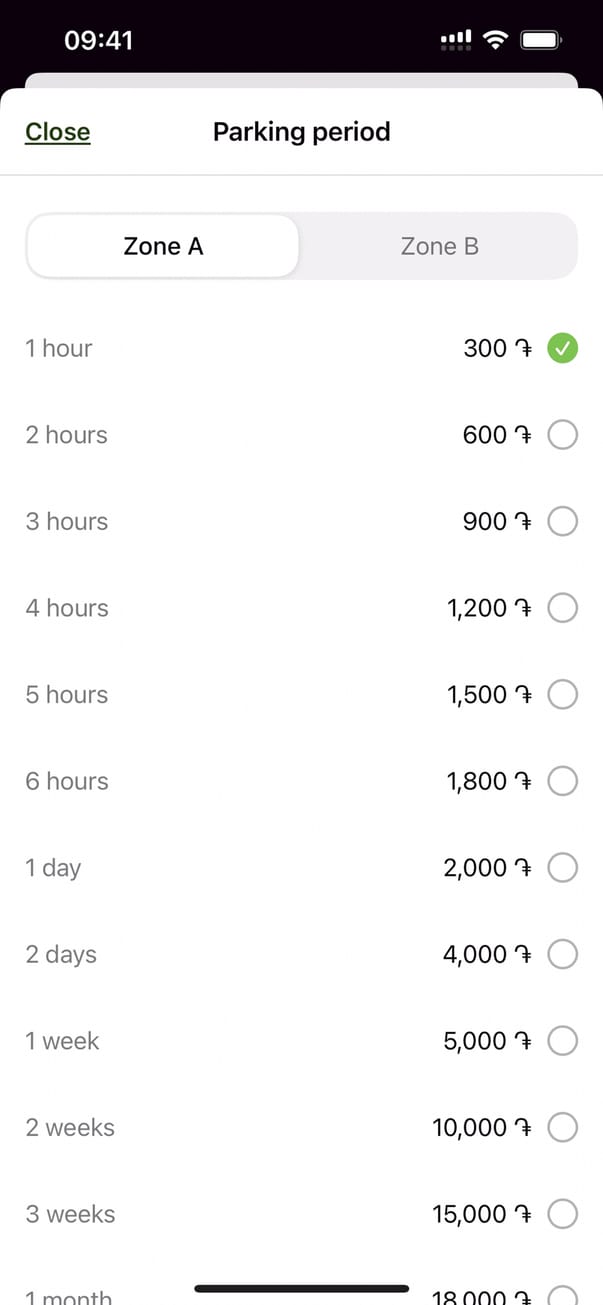603x1305 pixels.
Task: Choose the 1 day radio button
Action: [x=563, y=868]
